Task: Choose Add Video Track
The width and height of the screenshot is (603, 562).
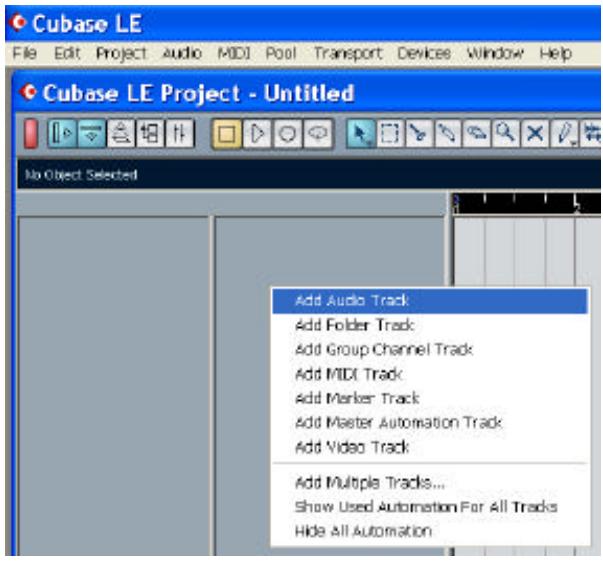Action: tap(430, 447)
